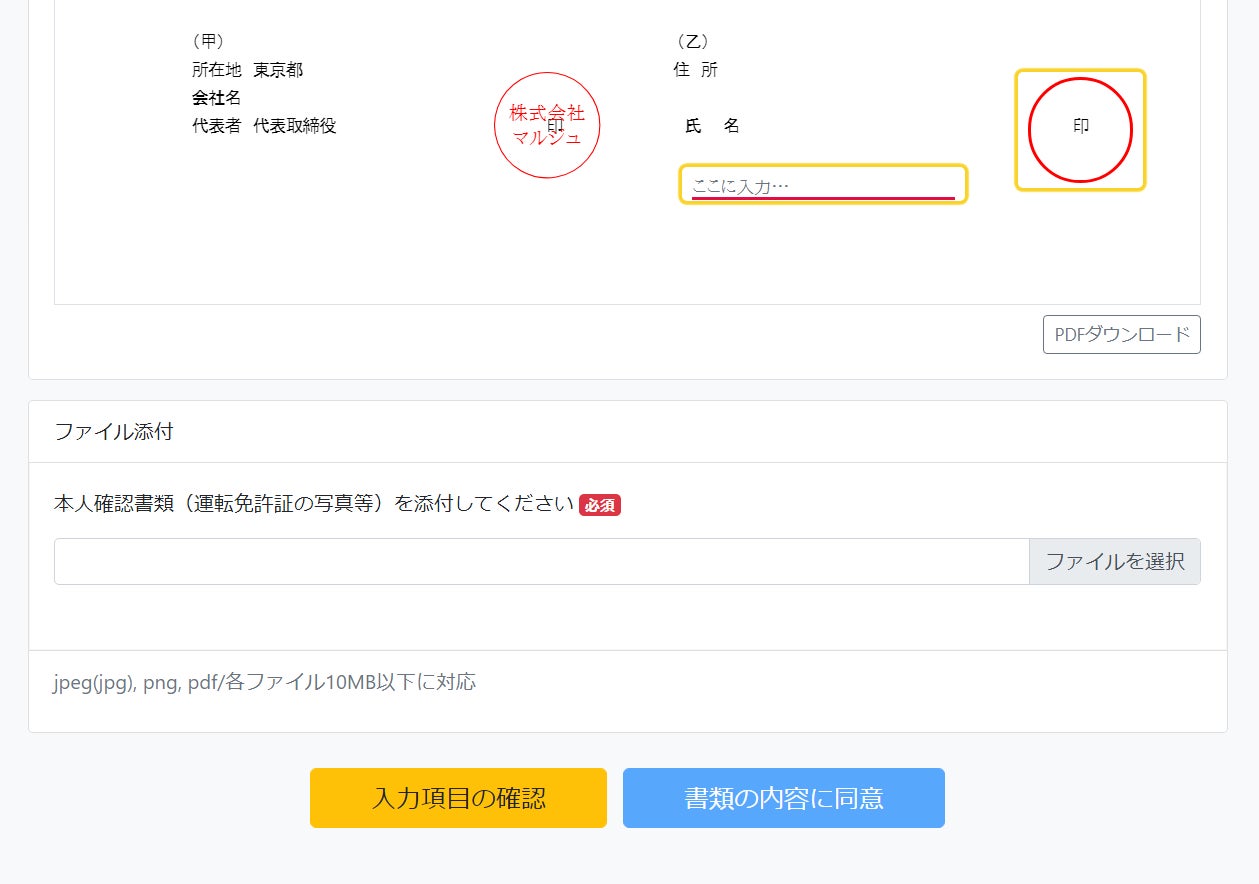Click the (甲) party heading
1259x884 pixels.
click(207, 41)
